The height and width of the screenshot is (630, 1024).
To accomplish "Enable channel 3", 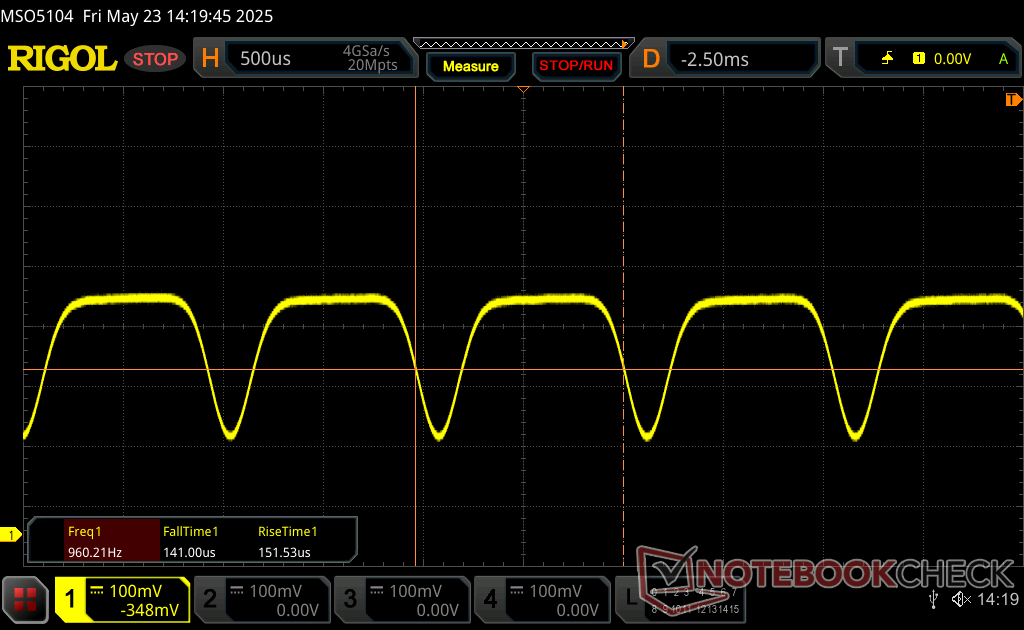I will (x=401, y=600).
